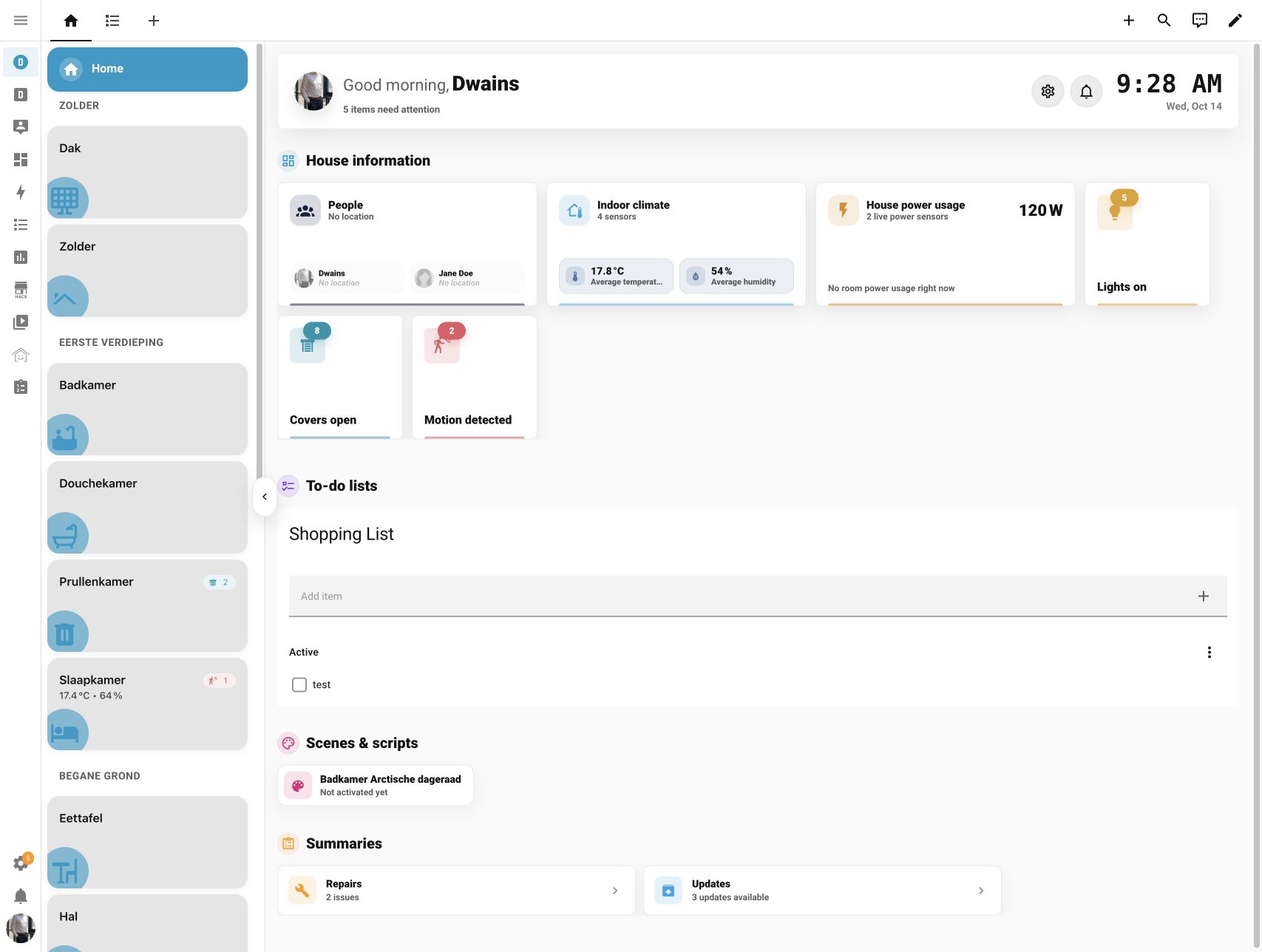1262x952 pixels.
Task: Open the assist chat icon
Action: click(1199, 21)
